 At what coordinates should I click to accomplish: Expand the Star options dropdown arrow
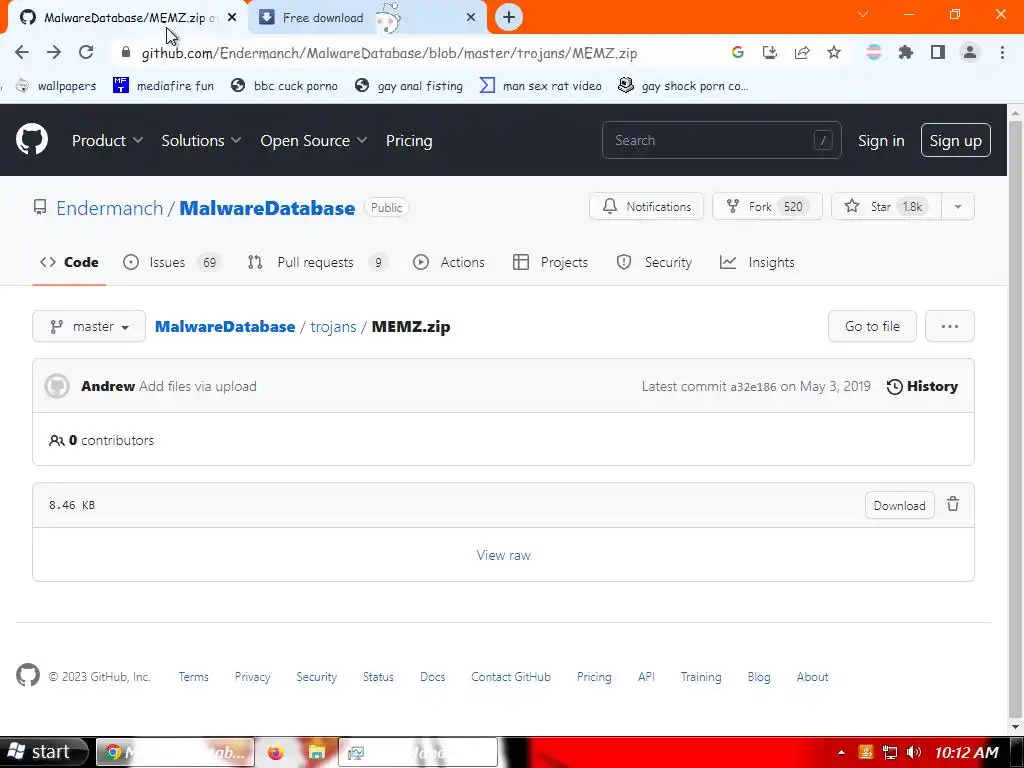pos(957,206)
